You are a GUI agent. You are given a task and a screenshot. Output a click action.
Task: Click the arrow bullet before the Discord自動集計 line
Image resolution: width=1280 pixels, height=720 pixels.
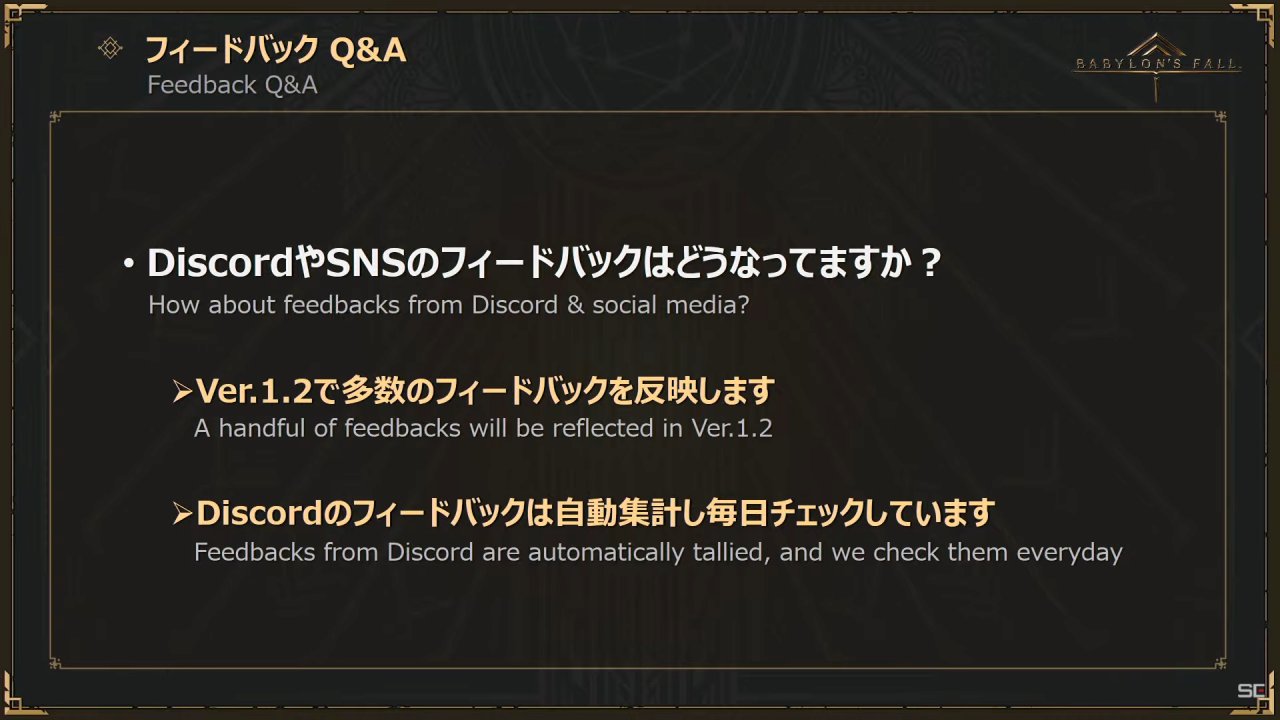point(181,515)
